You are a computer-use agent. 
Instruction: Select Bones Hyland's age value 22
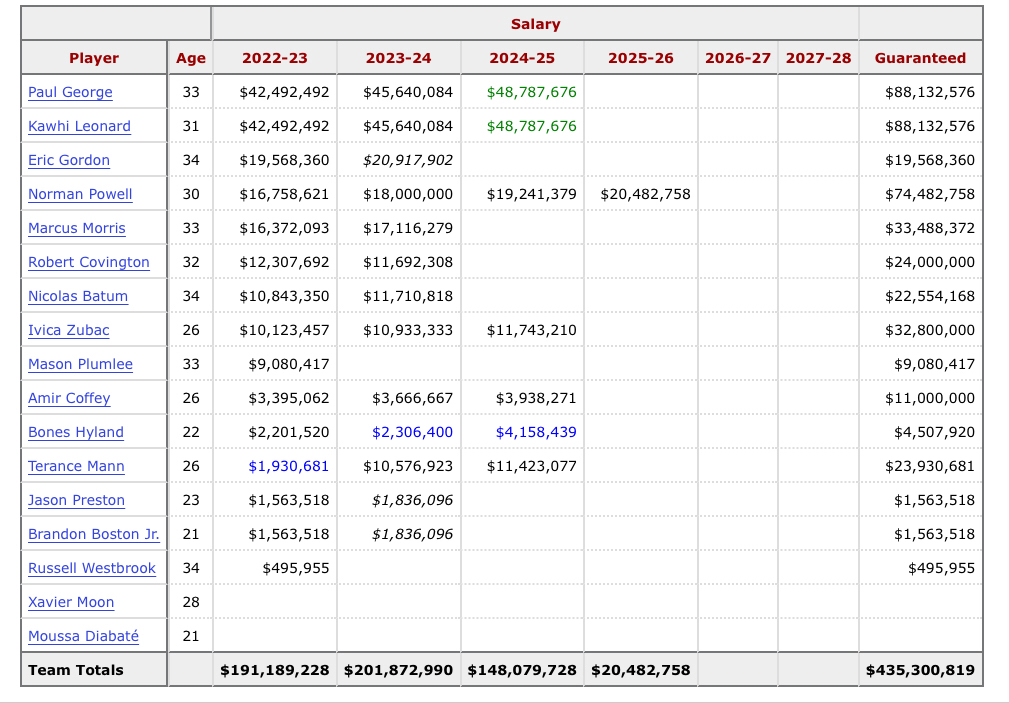coord(191,433)
